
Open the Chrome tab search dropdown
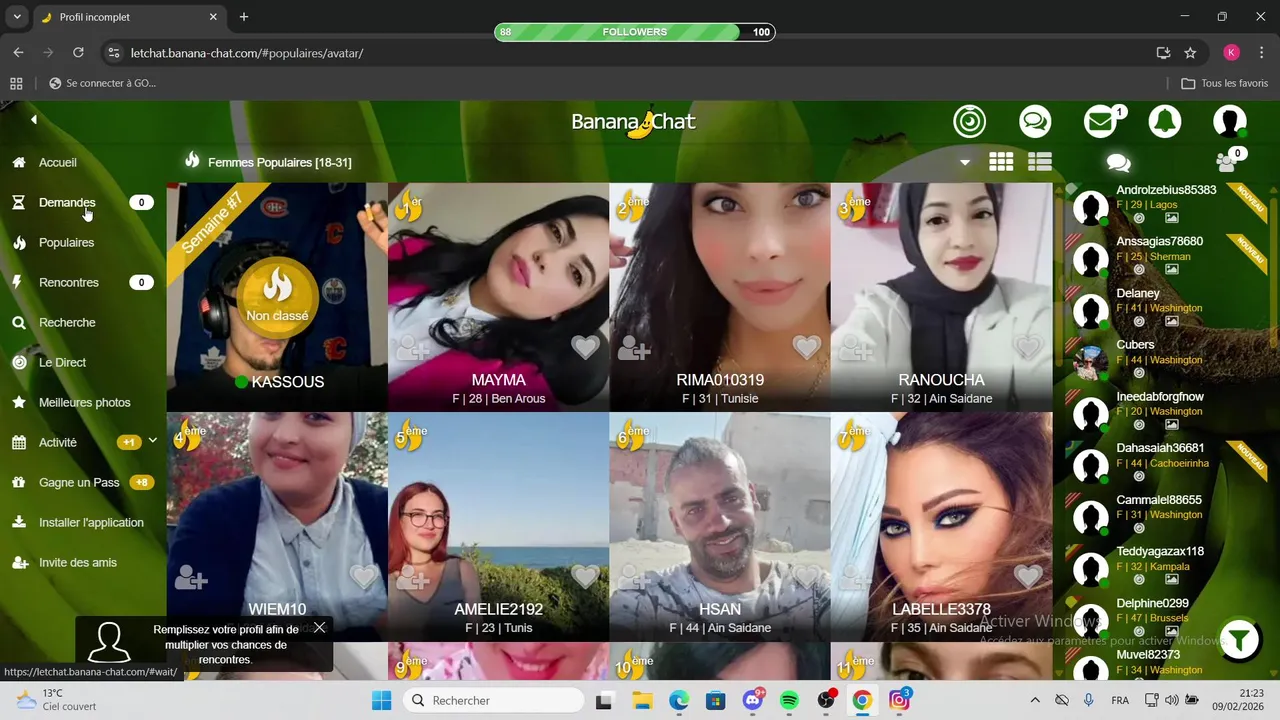[17, 17]
